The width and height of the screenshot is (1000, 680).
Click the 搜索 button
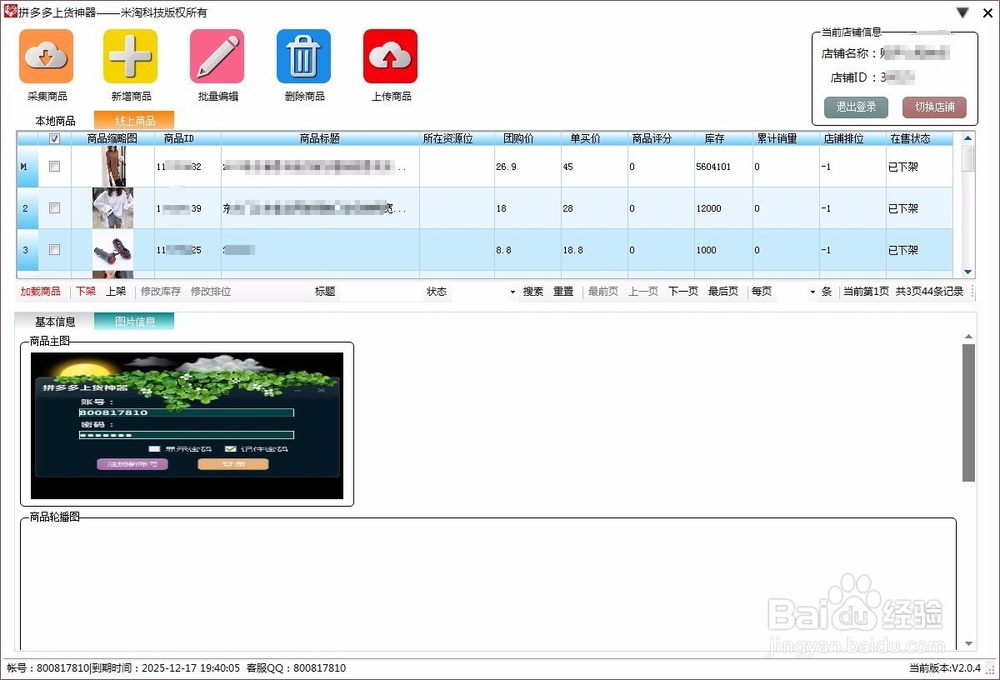coord(533,292)
